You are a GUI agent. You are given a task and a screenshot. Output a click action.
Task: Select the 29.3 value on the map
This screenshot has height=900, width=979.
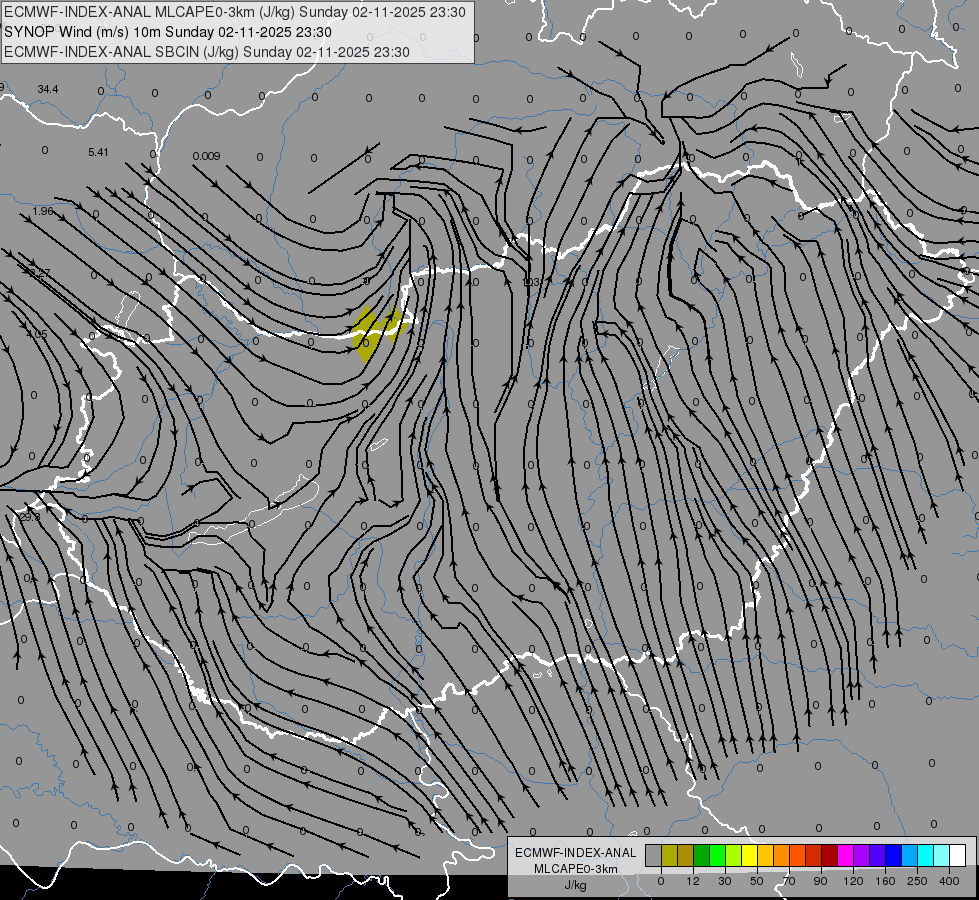(29, 517)
